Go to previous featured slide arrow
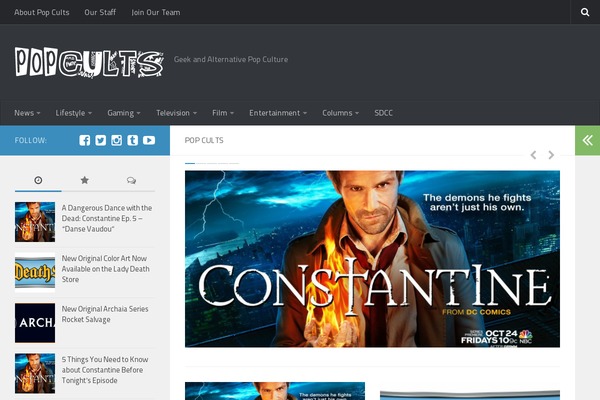Image resolution: width=600 pixels, height=400 pixels. point(533,155)
